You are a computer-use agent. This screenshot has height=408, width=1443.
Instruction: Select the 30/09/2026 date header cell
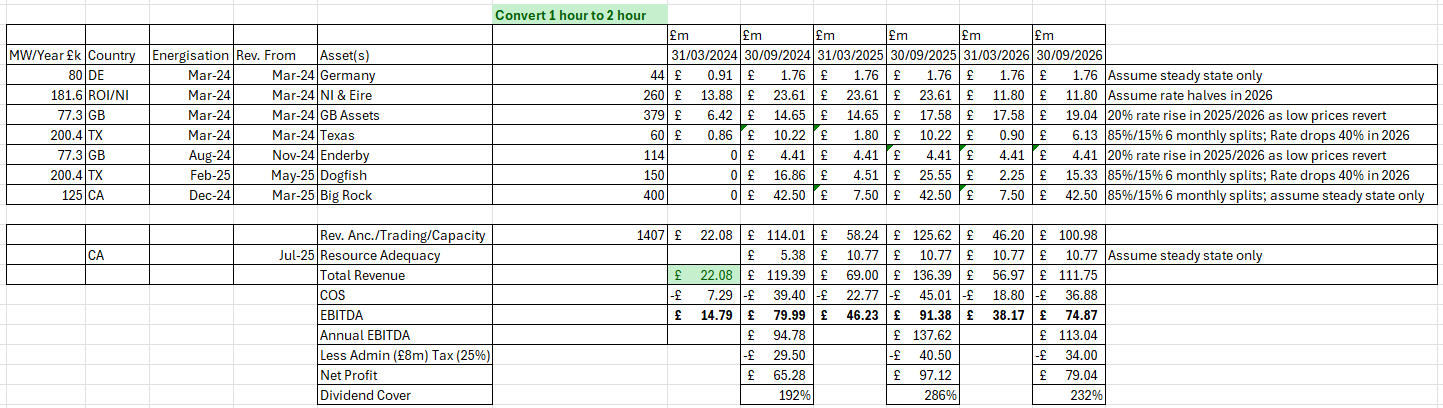tap(1069, 55)
